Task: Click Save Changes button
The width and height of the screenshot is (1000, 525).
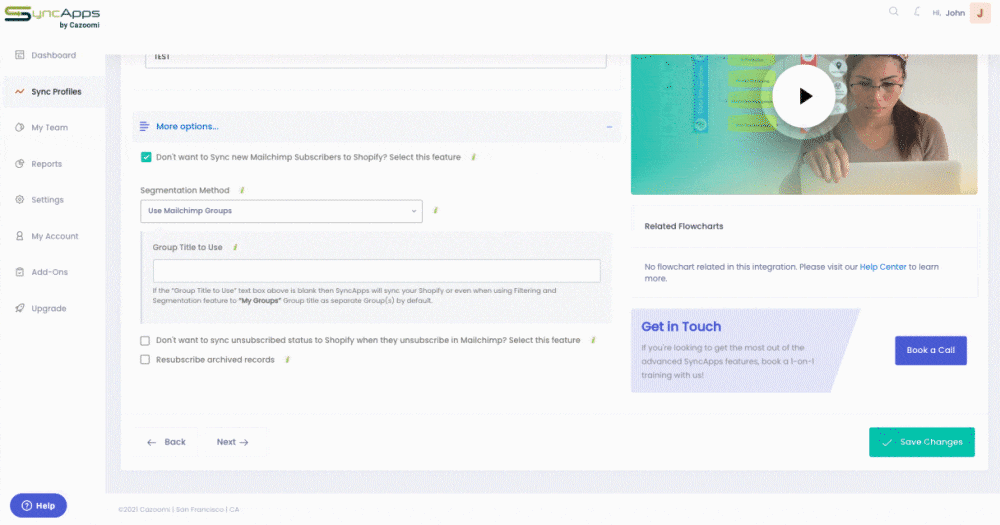Action: point(922,442)
